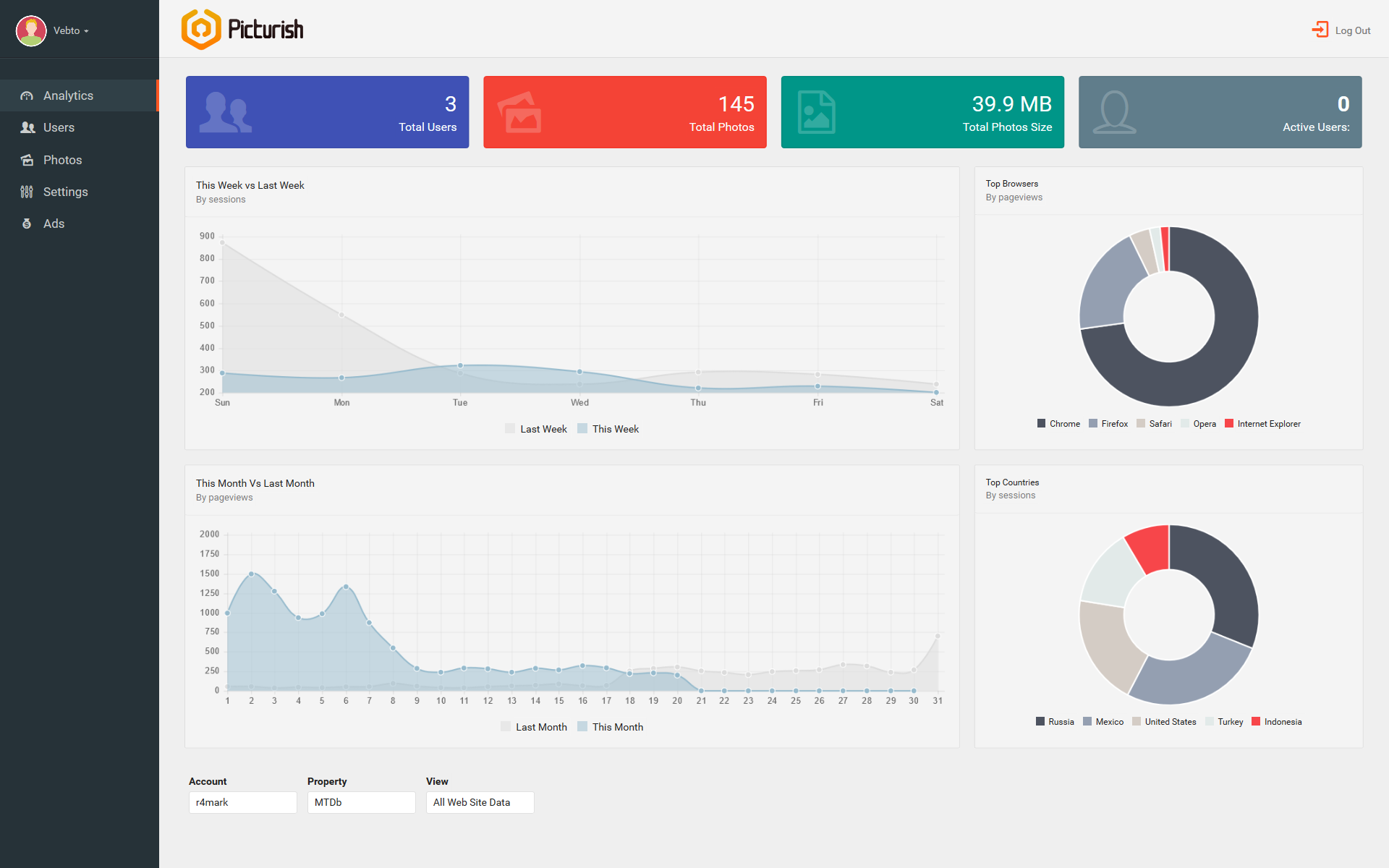Click the Users icon in sidebar
The height and width of the screenshot is (868, 1389).
(x=27, y=127)
